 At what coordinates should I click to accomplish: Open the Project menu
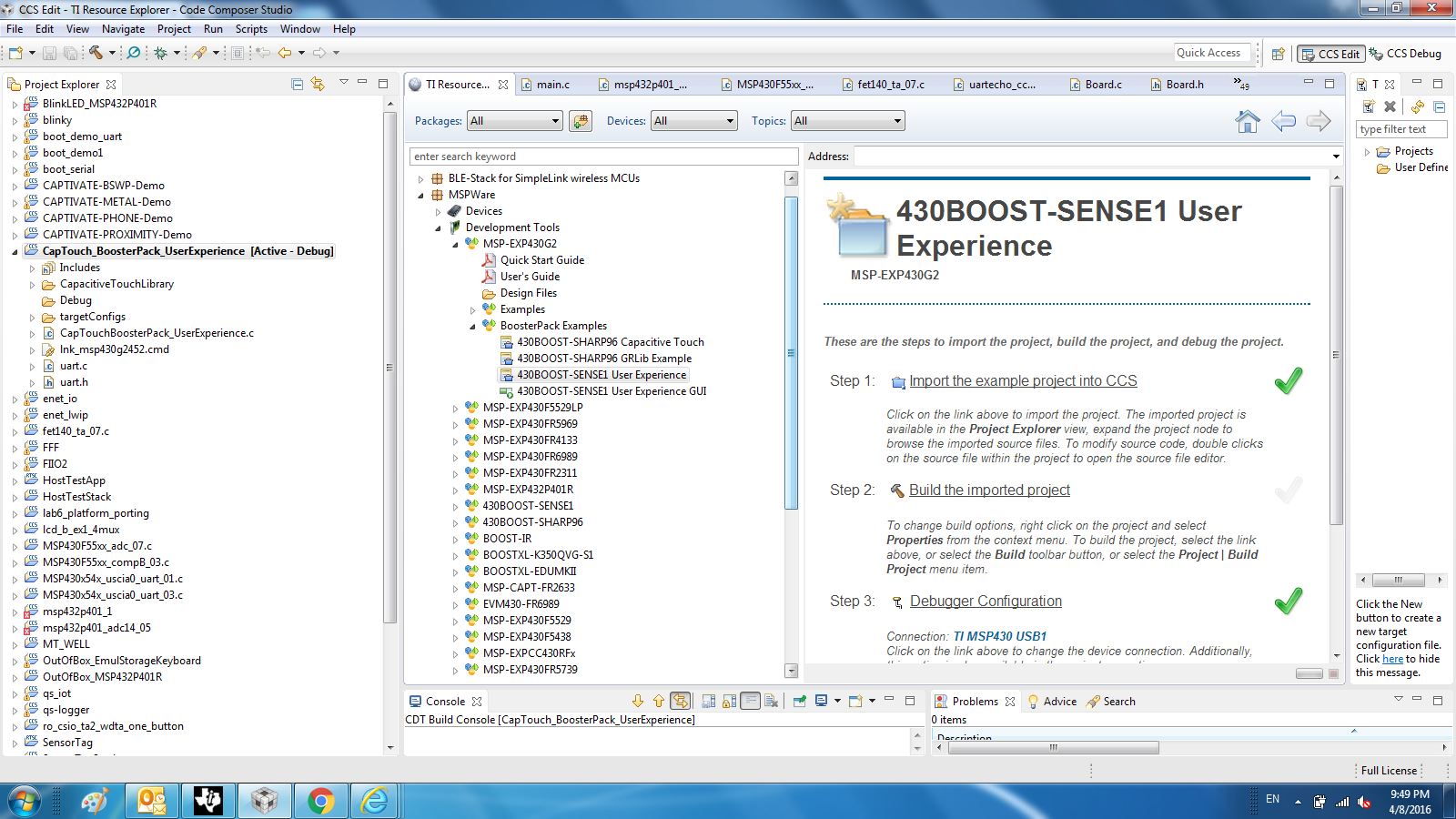pos(174,29)
